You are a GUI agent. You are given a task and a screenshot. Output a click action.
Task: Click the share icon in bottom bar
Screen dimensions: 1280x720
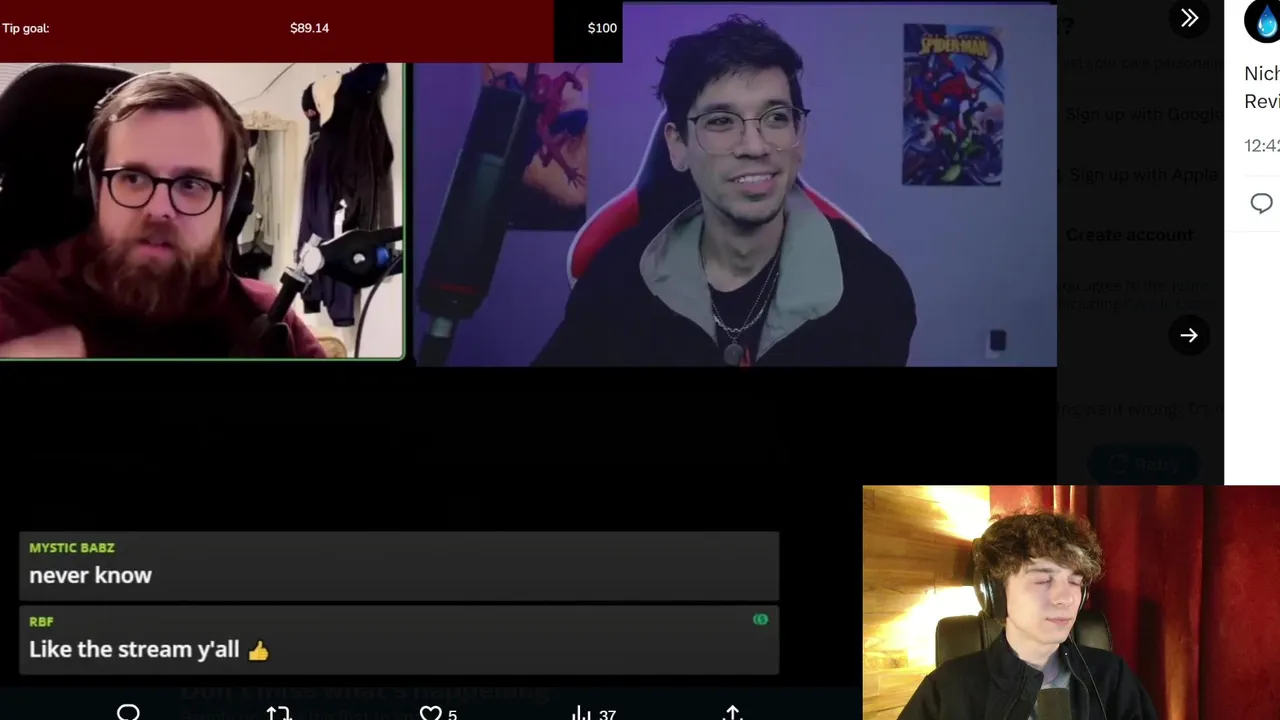point(733,713)
